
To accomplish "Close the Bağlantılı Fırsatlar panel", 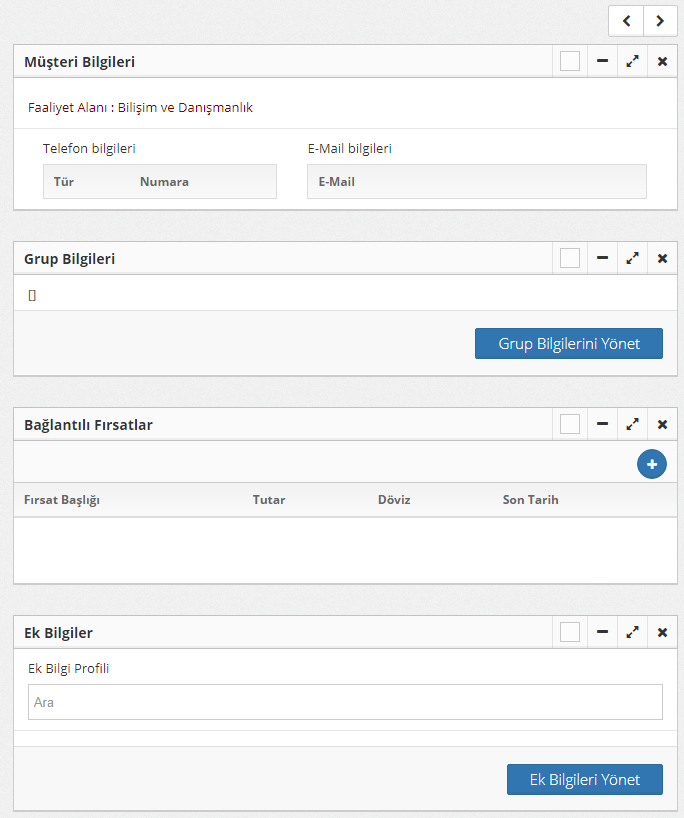I will click(x=662, y=424).
